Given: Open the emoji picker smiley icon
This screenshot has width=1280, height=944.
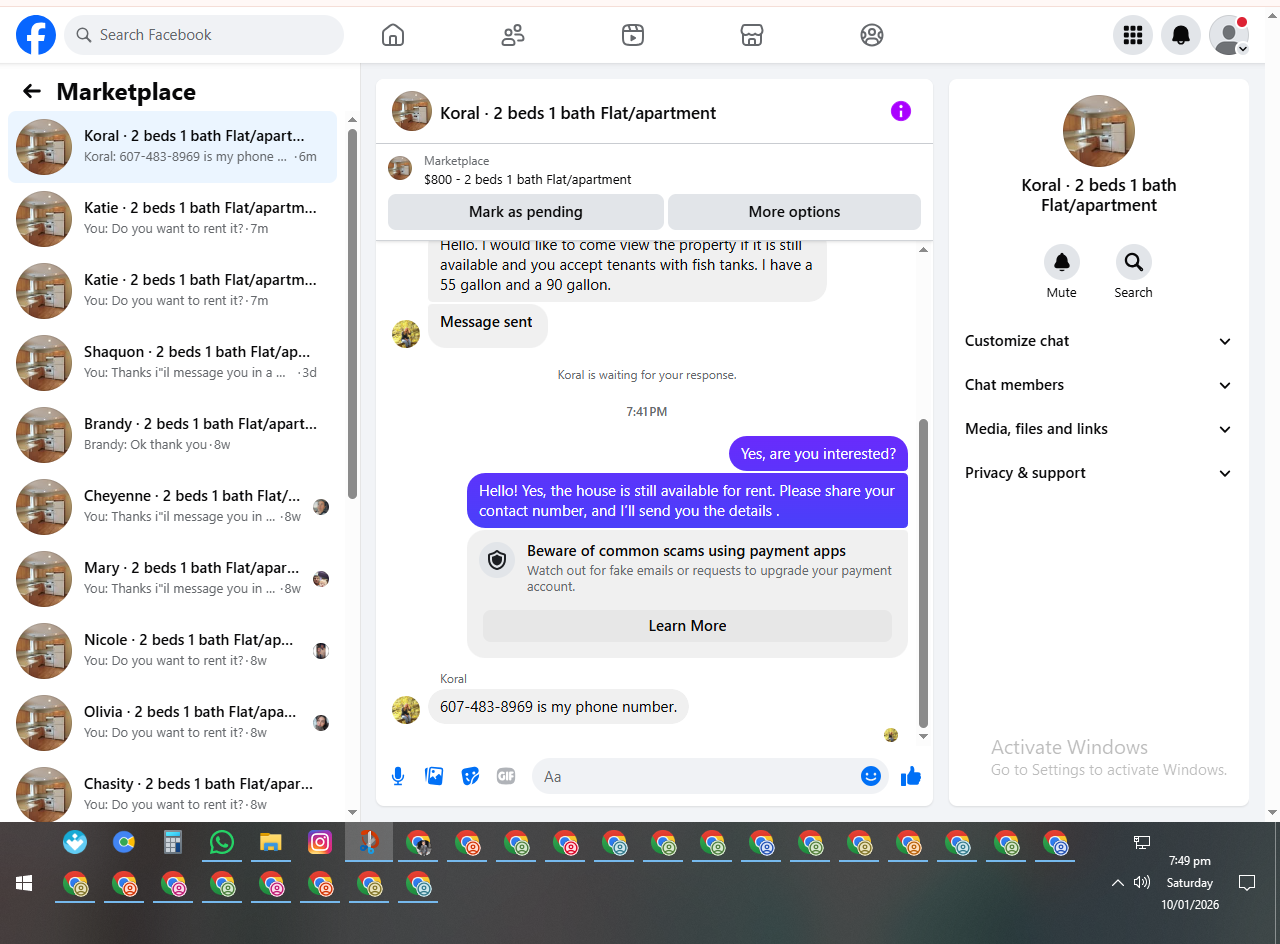Looking at the screenshot, I should pyautogui.click(x=871, y=776).
